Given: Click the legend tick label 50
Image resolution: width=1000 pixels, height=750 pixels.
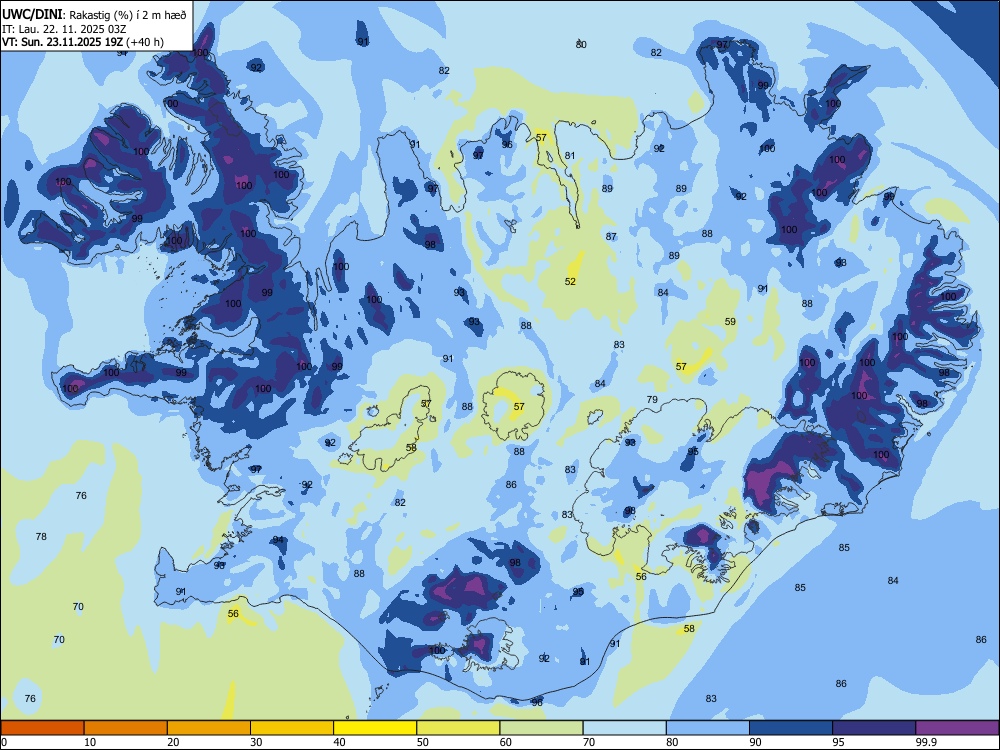Looking at the screenshot, I should [423, 742].
